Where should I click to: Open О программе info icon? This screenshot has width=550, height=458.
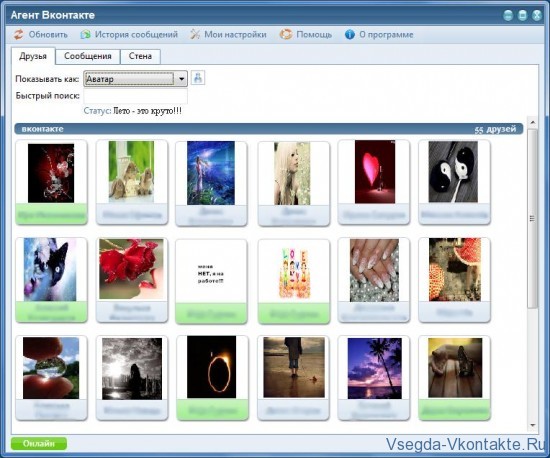tap(350, 34)
